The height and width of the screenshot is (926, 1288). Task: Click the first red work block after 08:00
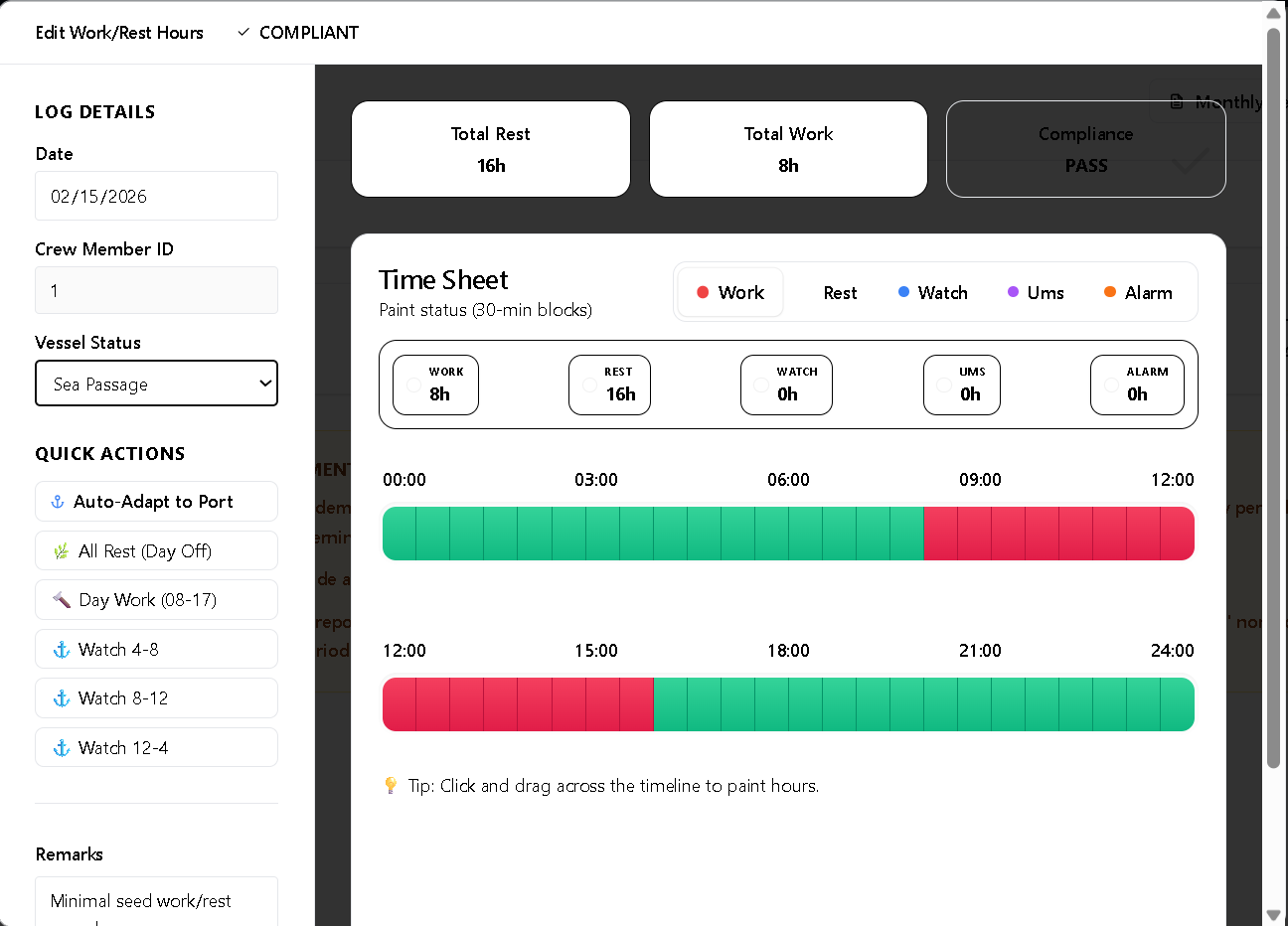tap(940, 534)
